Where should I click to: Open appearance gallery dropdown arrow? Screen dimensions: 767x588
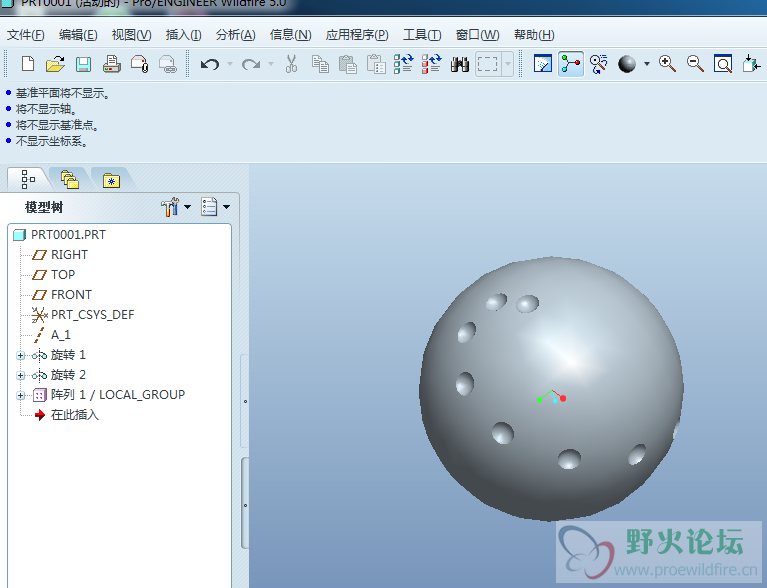(647, 64)
